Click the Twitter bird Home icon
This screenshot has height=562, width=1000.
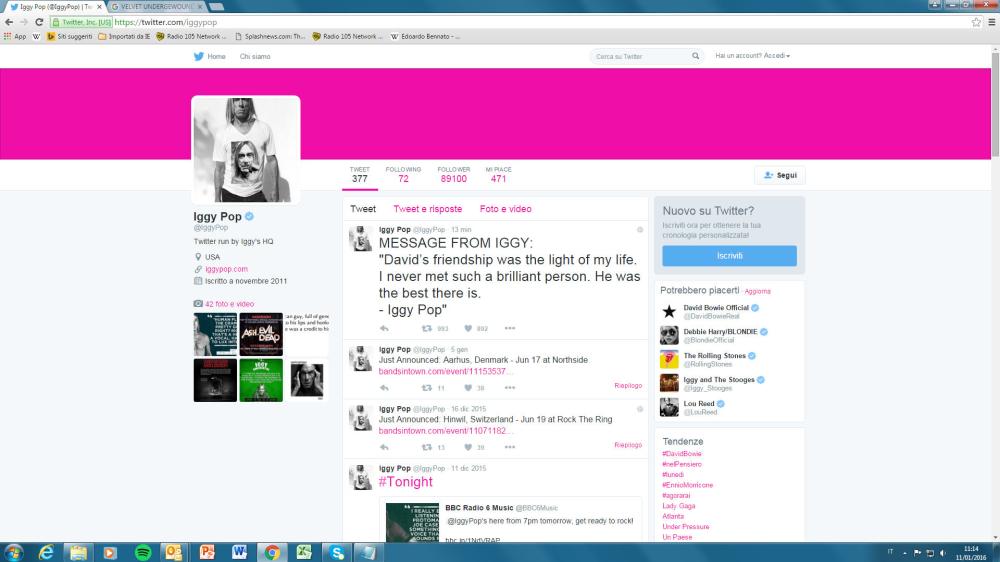(x=199, y=56)
